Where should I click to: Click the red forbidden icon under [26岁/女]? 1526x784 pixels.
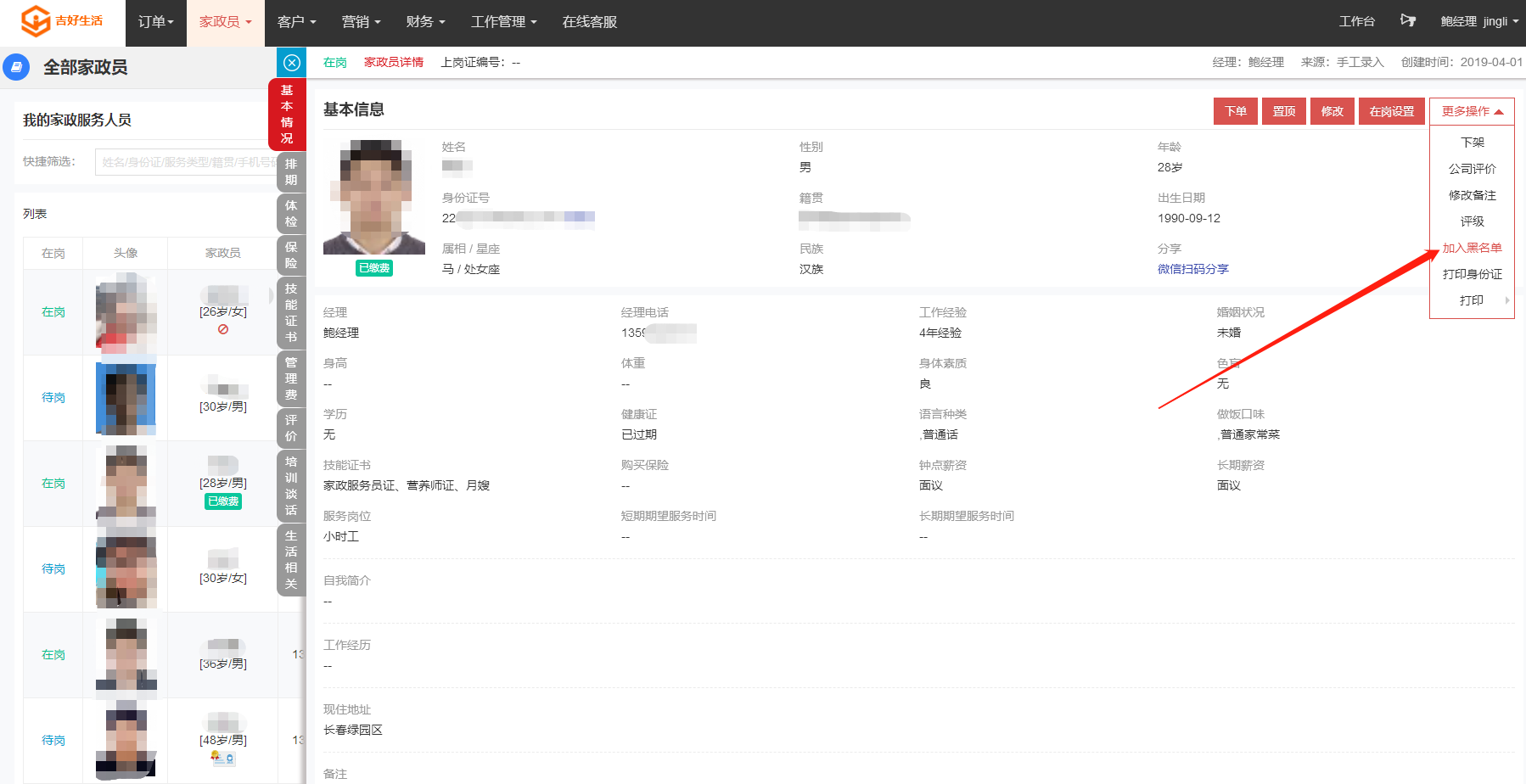click(x=223, y=329)
